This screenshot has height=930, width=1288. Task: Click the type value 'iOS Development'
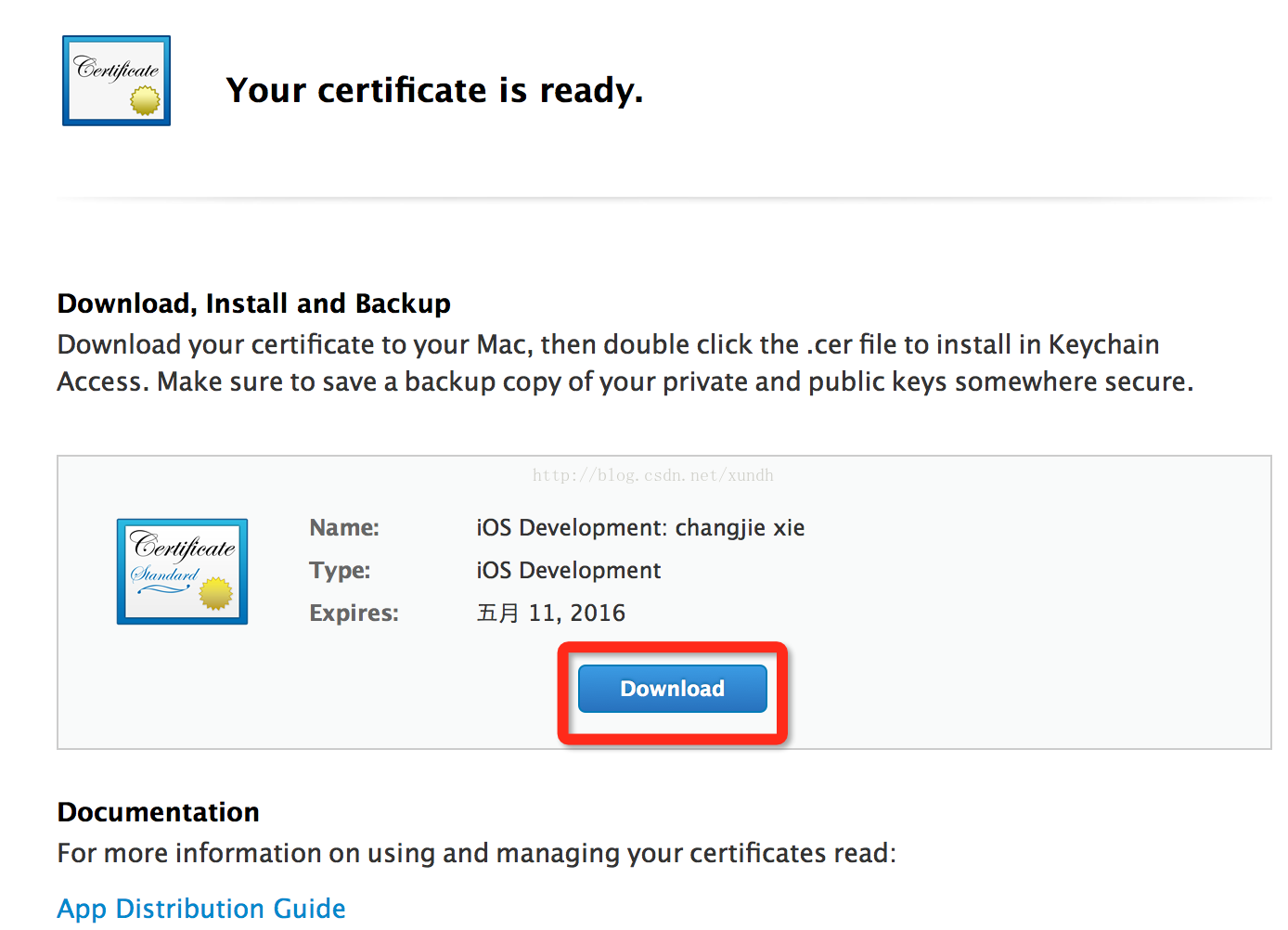click(x=568, y=570)
